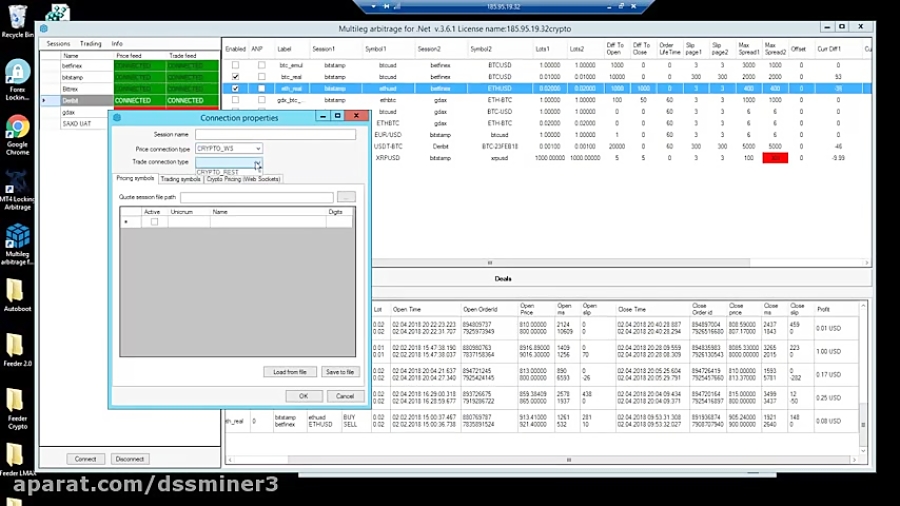900x506 pixels.
Task: Select the bitfinex session row
Action: 129,66
